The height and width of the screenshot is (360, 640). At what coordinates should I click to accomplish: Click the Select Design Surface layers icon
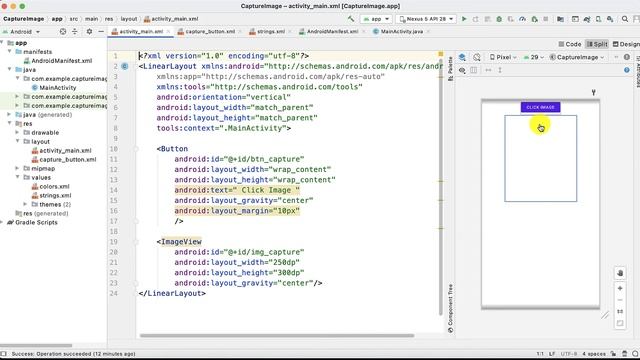point(462,57)
